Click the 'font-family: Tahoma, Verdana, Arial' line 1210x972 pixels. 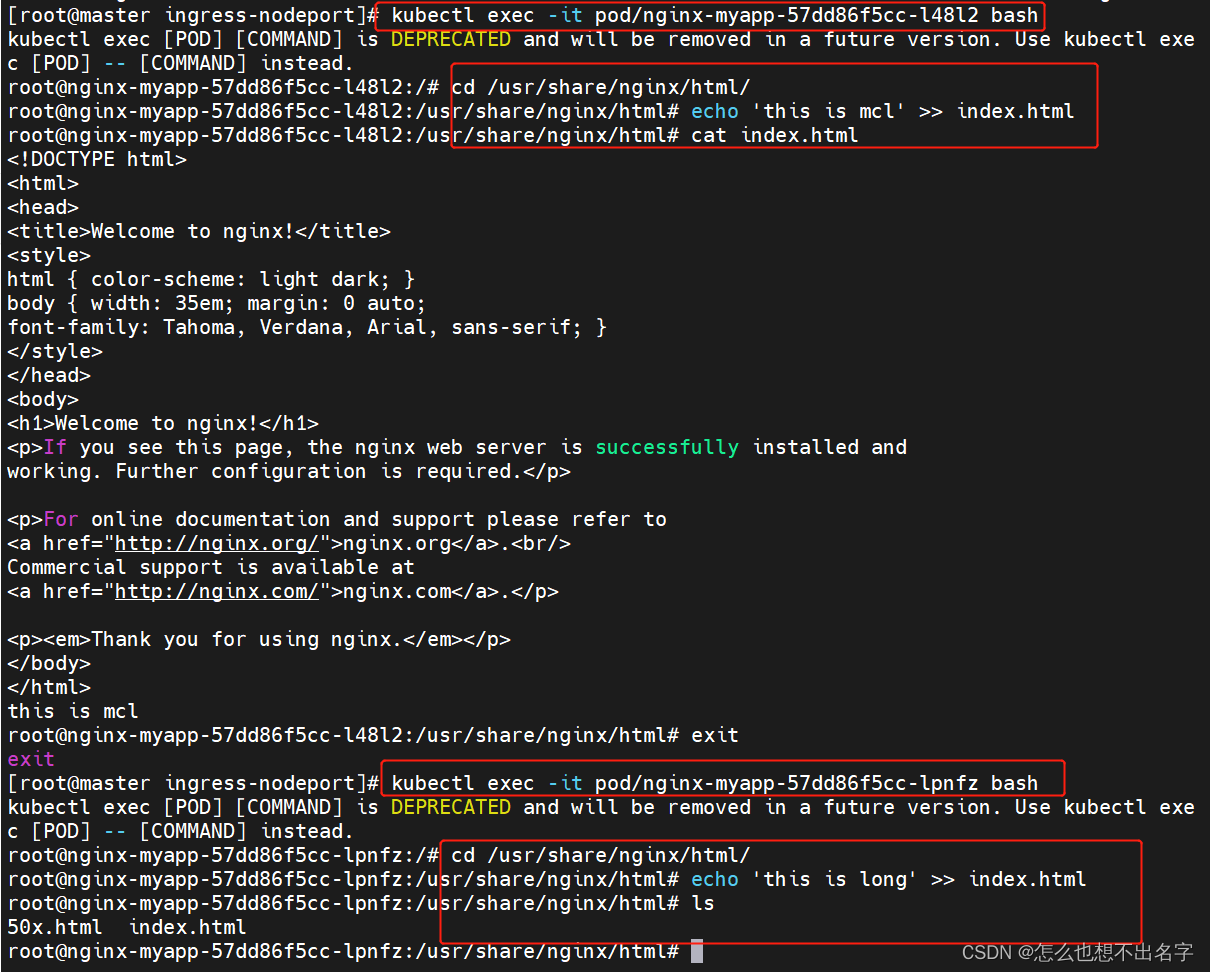(x=307, y=327)
